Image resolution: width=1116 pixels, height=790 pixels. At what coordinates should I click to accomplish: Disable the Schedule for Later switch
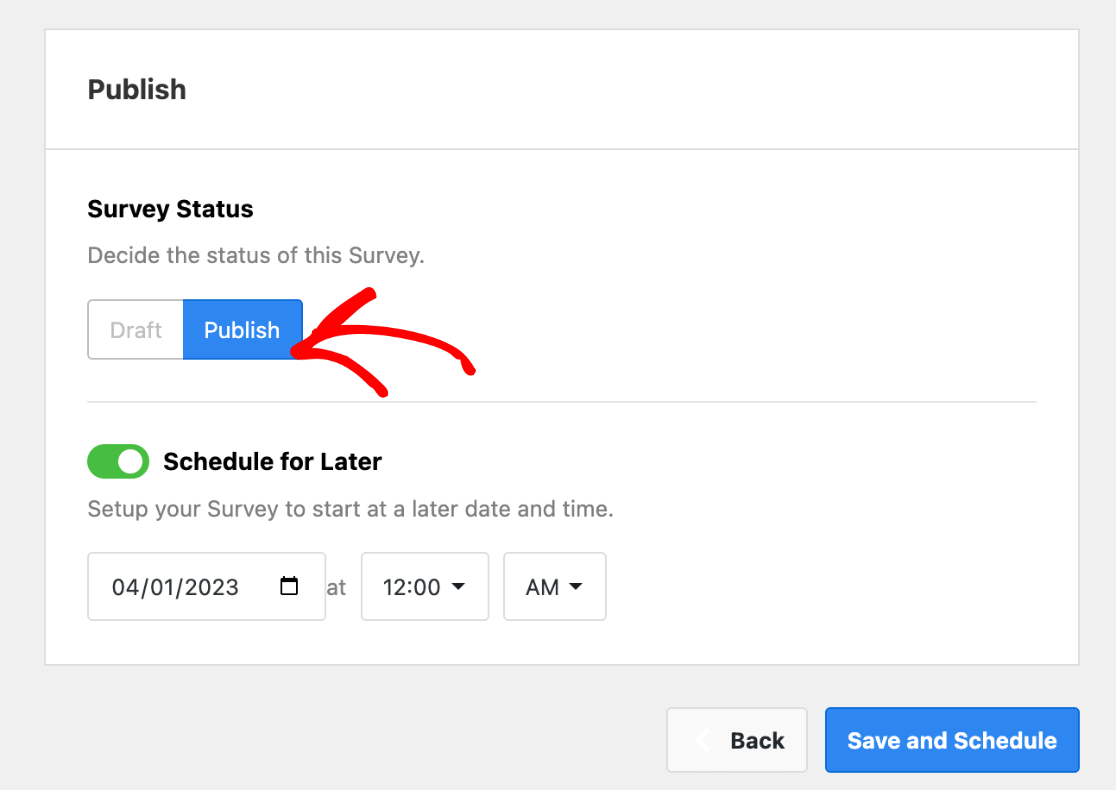coord(118,462)
